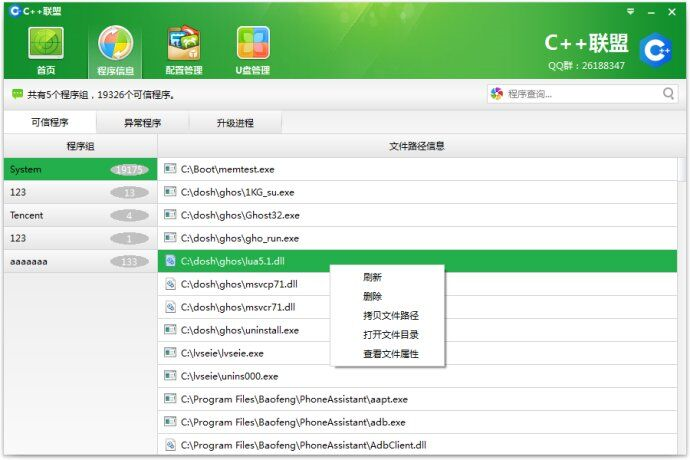Click the QQ群：26188347 text
Screen dimensions: 690x460
586,66
